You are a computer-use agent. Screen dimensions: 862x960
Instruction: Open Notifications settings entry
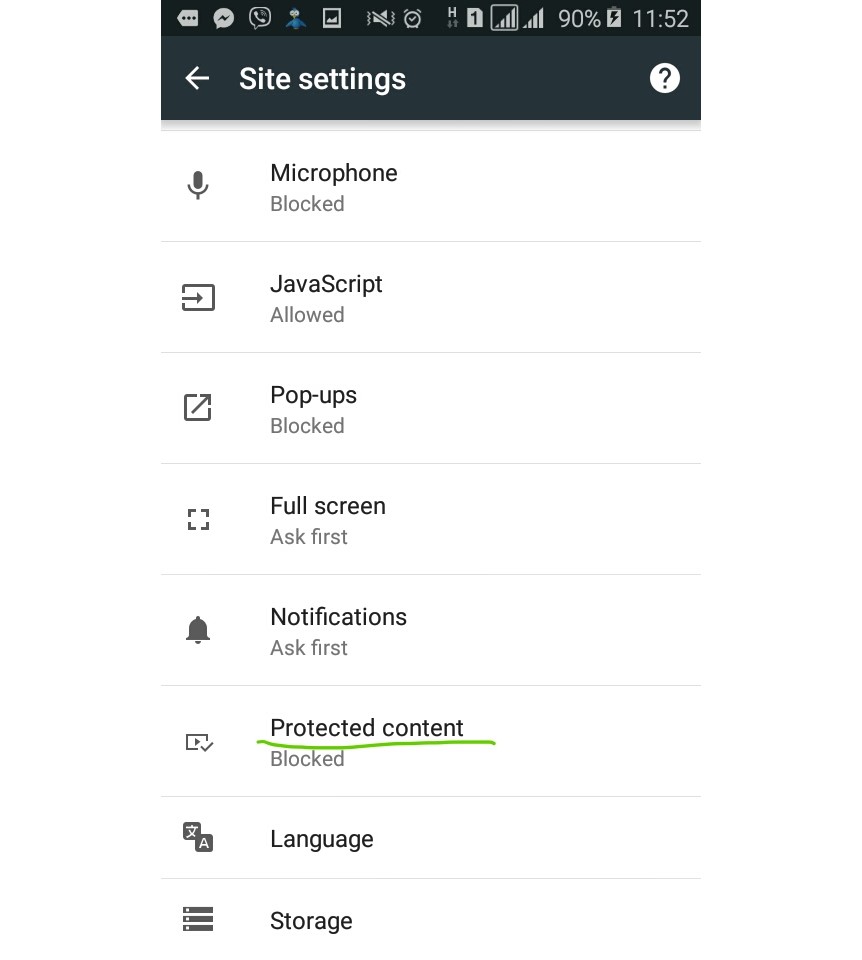431,630
